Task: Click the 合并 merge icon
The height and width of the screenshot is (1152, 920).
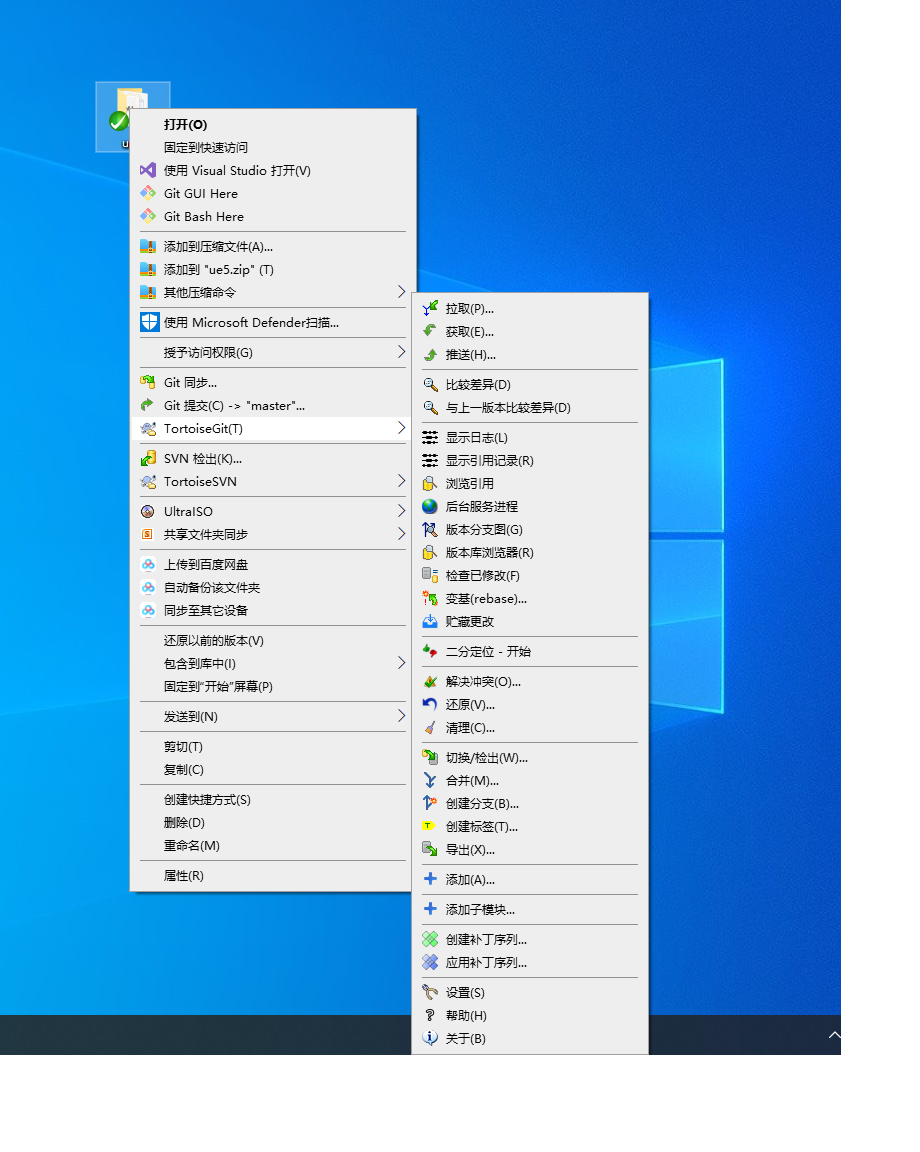Action: (x=430, y=781)
